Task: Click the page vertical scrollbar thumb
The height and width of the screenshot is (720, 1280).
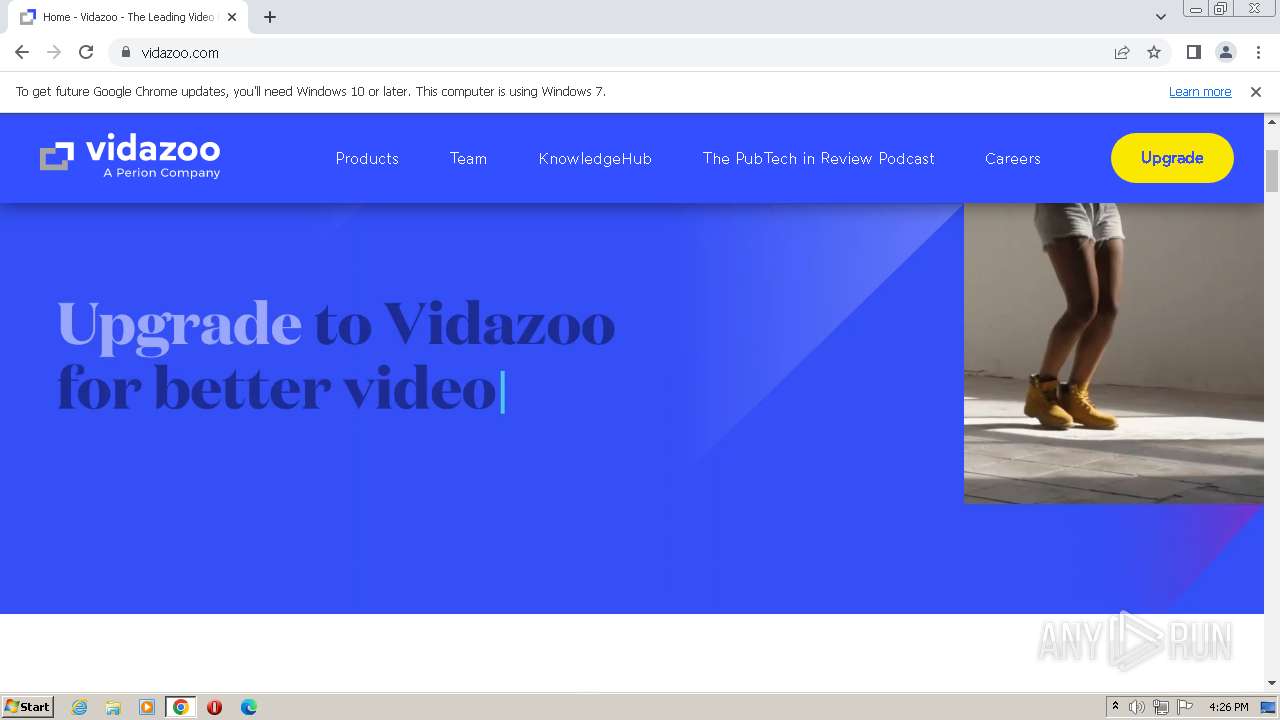Action: pos(1272,170)
